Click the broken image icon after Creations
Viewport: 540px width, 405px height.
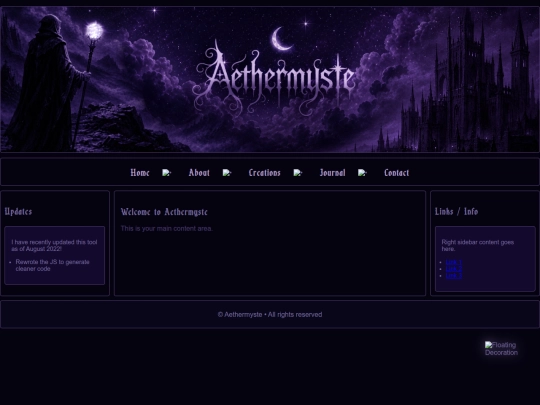point(298,173)
